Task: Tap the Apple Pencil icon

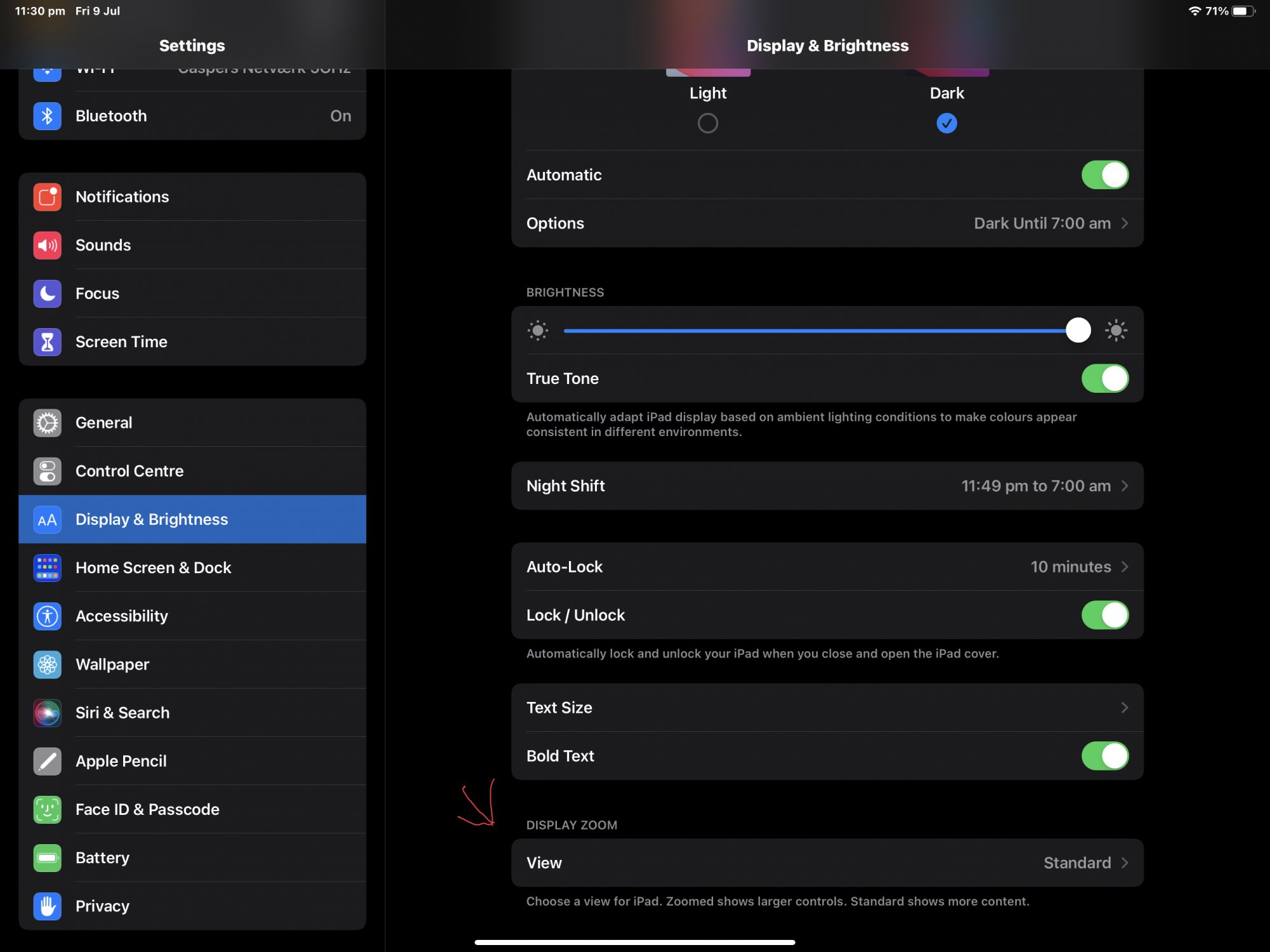Action: coord(47,761)
